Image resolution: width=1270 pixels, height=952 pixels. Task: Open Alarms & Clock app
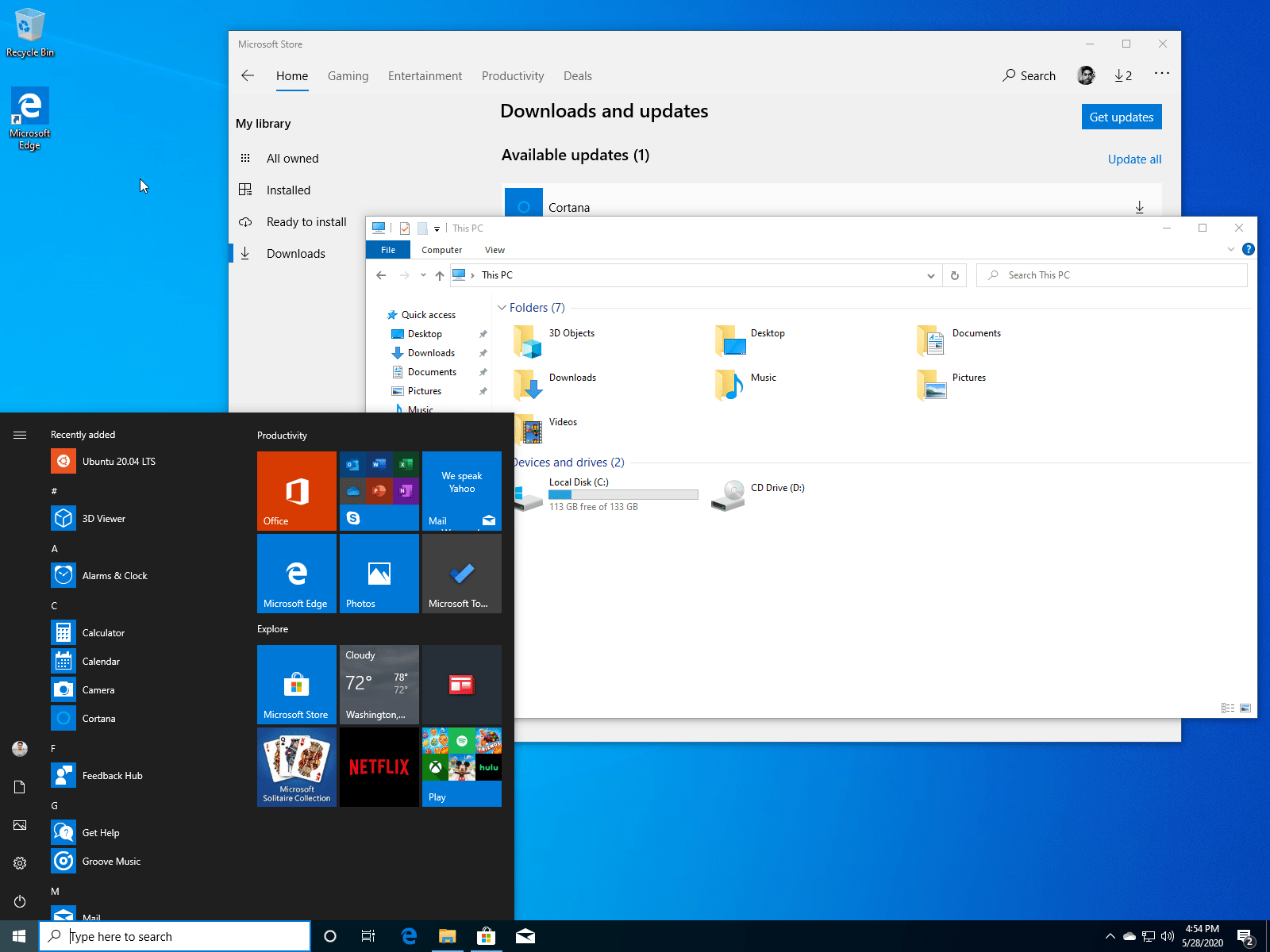click(x=143, y=575)
